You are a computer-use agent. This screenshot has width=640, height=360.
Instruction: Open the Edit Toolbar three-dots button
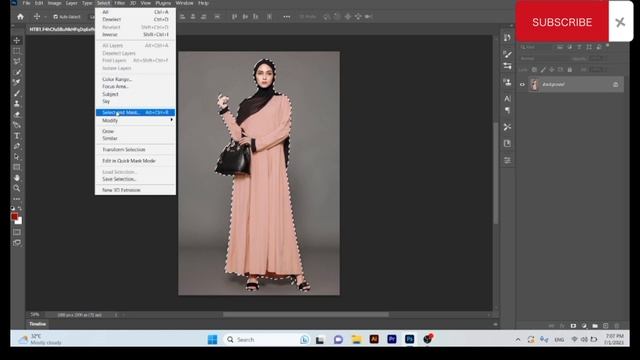point(17,199)
